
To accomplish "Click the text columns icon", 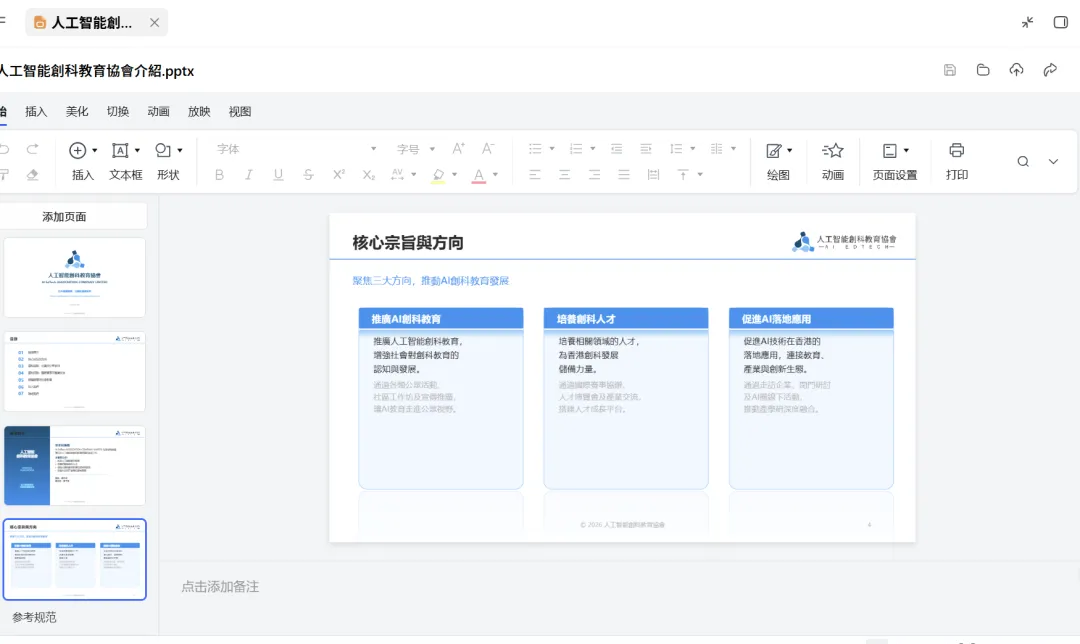I will (716, 149).
